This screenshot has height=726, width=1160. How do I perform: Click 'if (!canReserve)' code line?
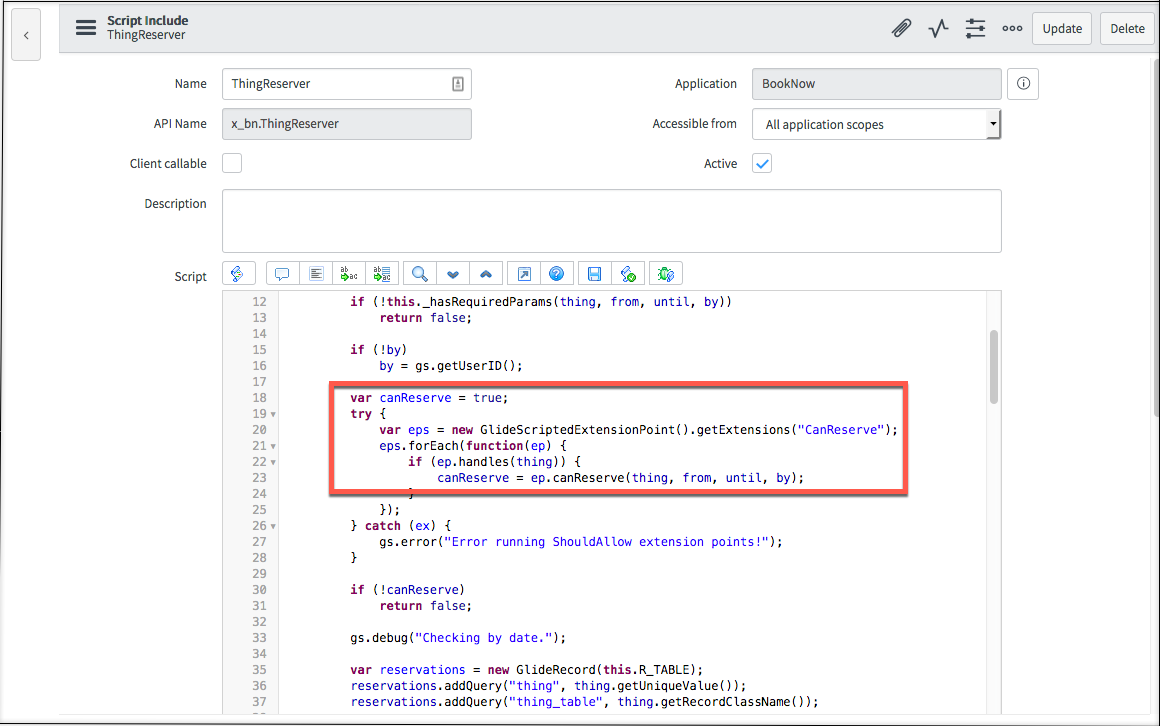tap(408, 590)
